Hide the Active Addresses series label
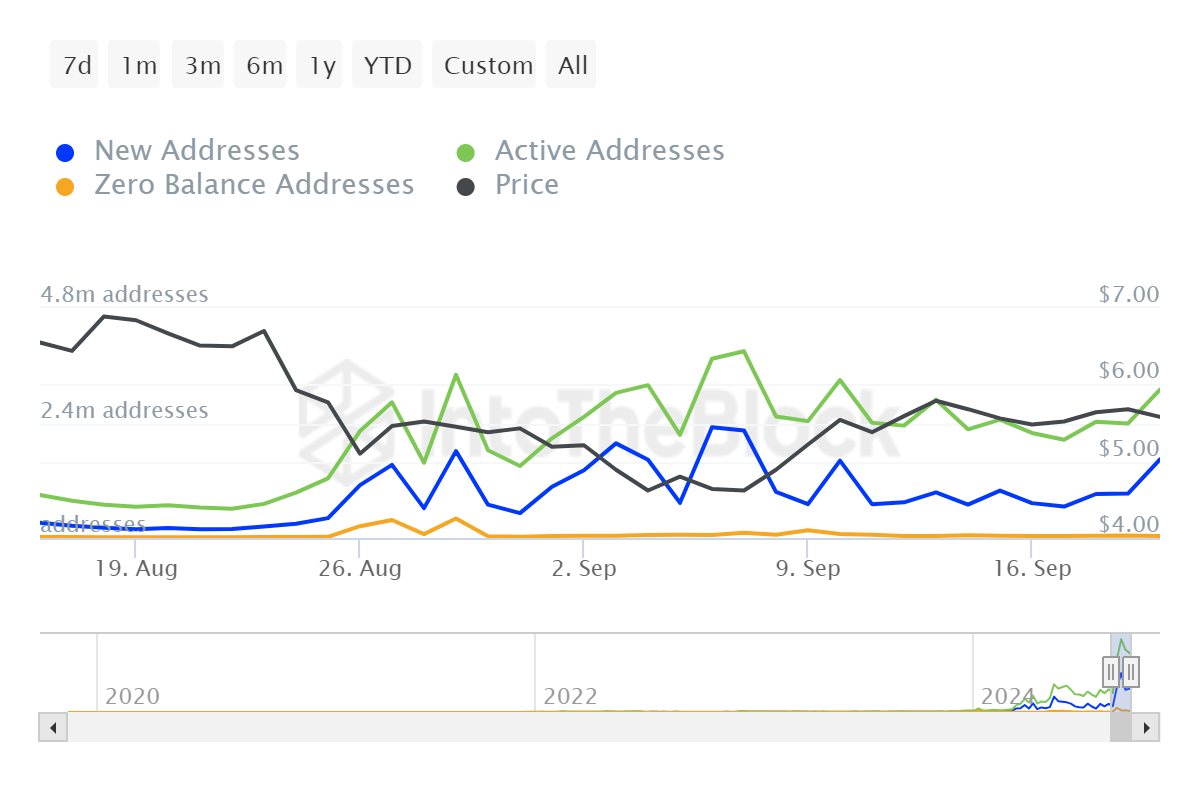Image resolution: width=1200 pixels, height=800 pixels. coord(609,151)
